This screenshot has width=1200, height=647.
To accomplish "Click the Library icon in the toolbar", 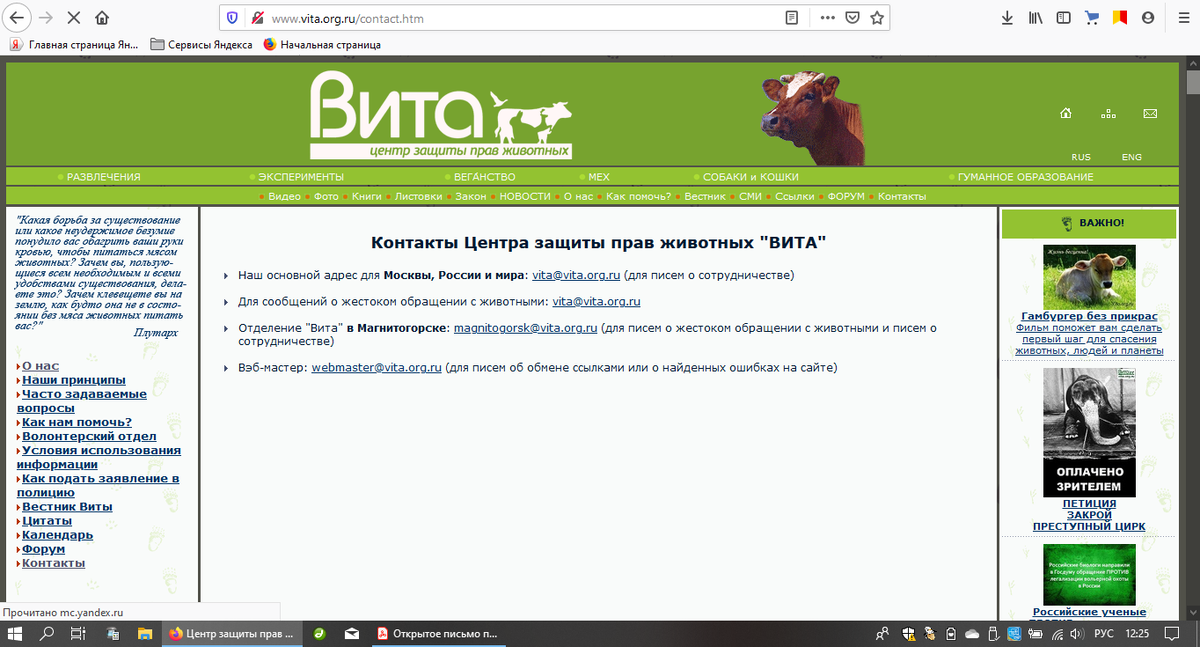I will click(1035, 17).
